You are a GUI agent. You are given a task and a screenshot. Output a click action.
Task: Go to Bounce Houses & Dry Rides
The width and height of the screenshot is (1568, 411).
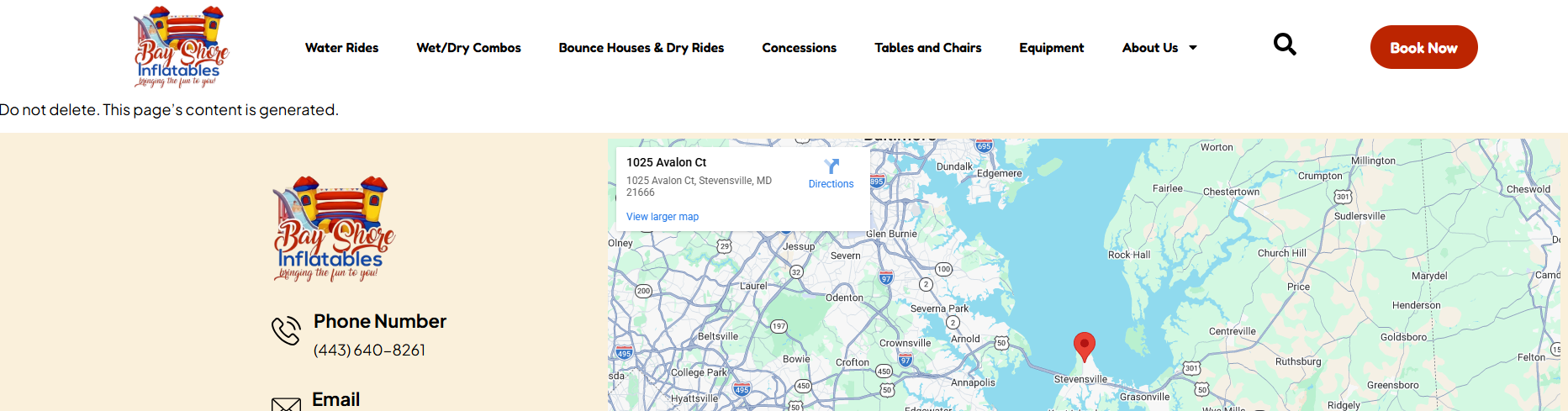click(x=641, y=48)
